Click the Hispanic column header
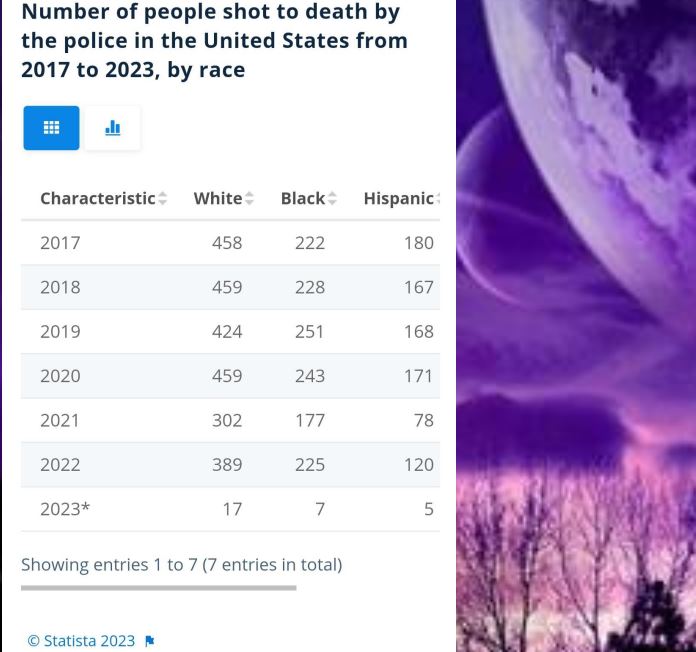 tap(399, 198)
